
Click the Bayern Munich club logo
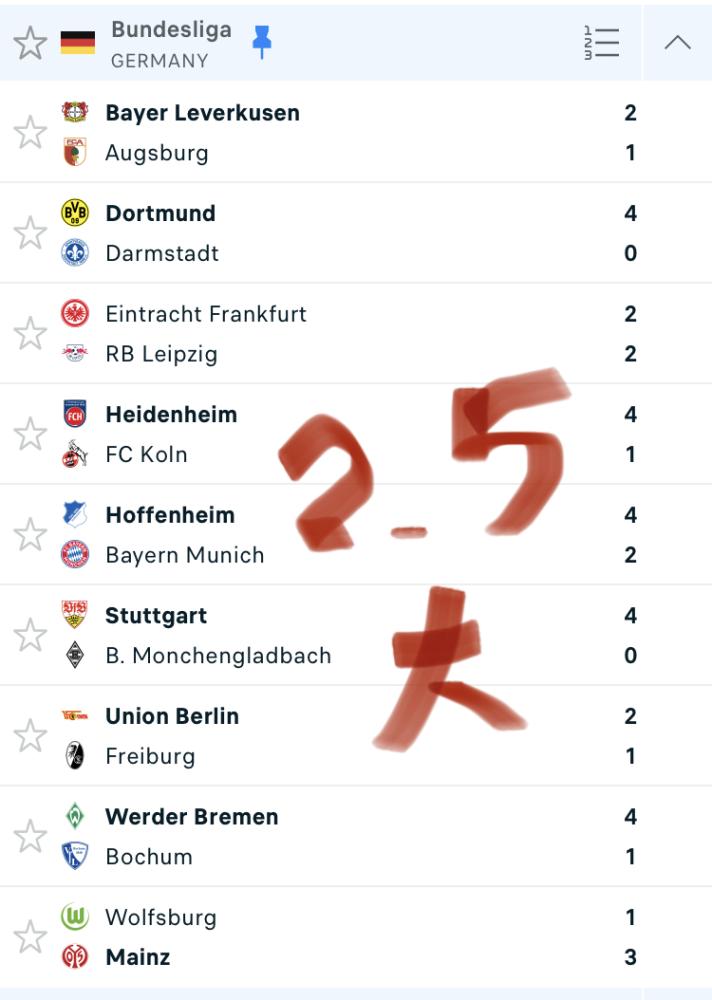75,554
